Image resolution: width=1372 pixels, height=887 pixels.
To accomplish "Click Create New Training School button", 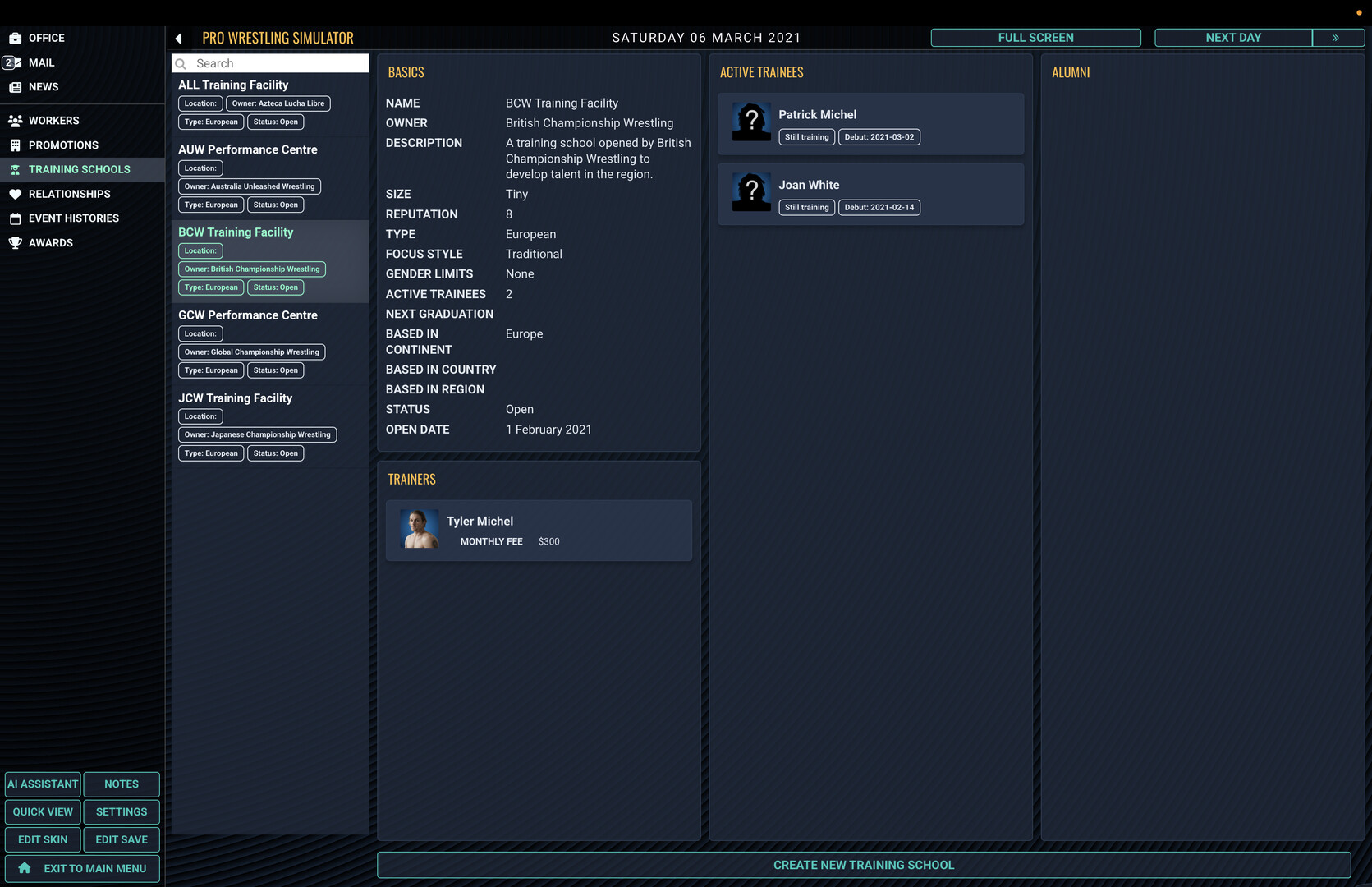I will pos(863,865).
